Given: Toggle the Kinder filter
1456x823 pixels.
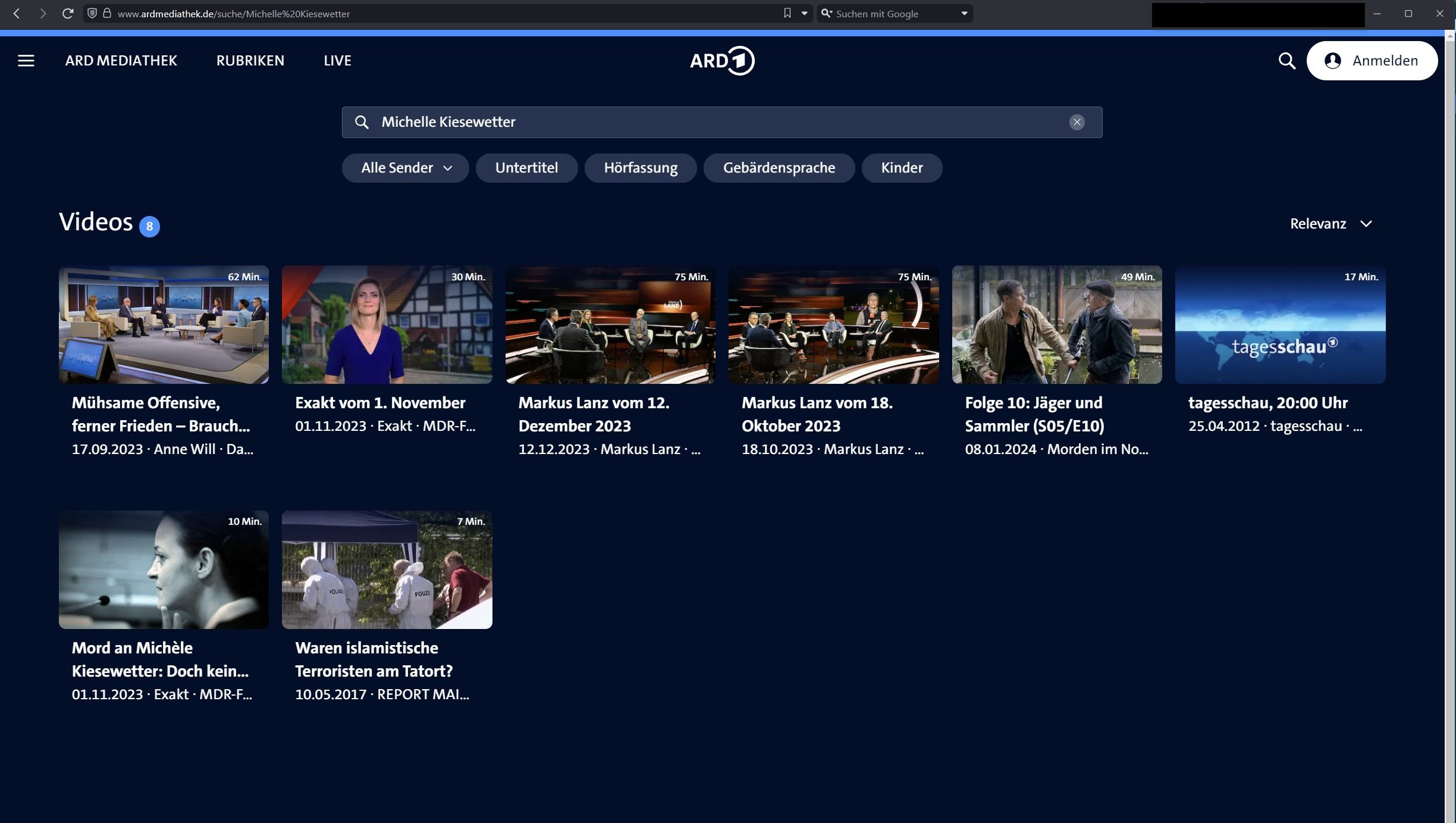Looking at the screenshot, I should [902, 168].
